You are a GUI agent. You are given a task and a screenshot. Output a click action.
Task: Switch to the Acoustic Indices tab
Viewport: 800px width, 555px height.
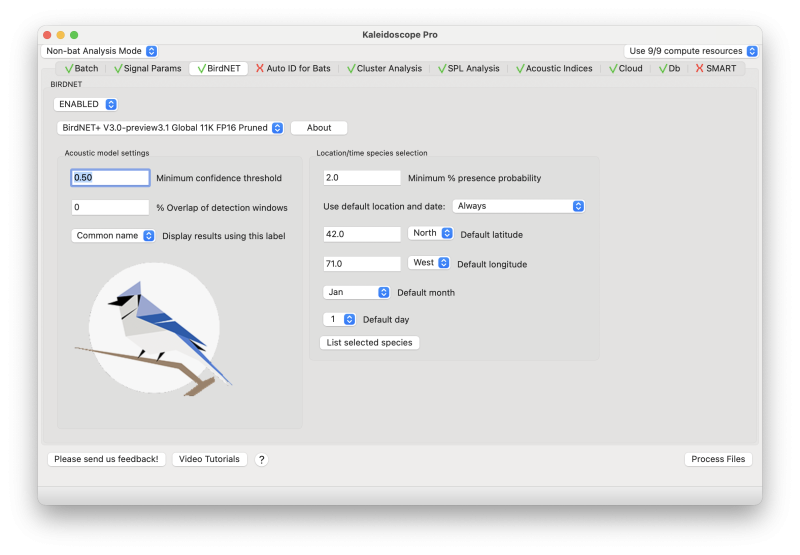(x=554, y=68)
